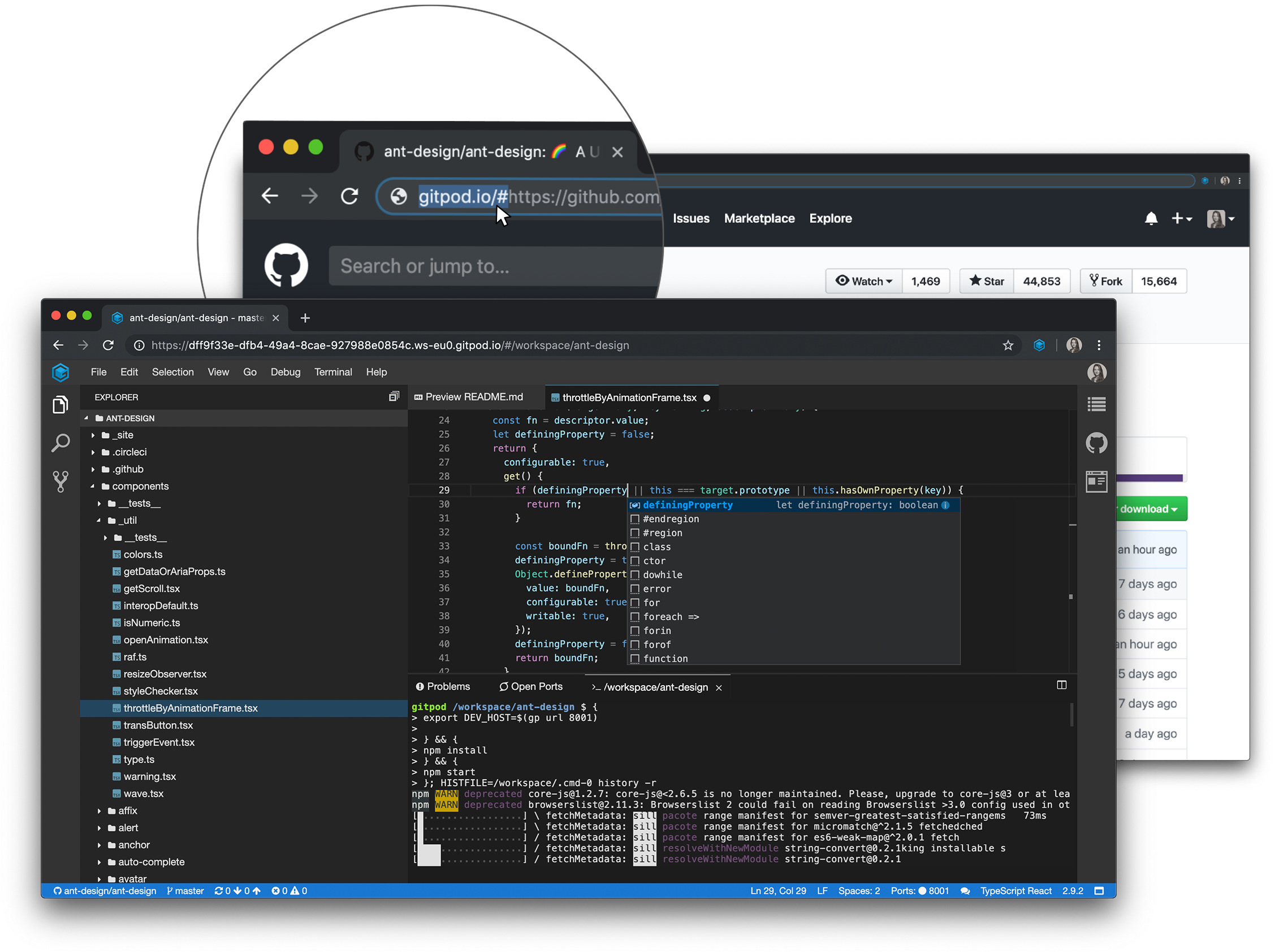Open the outline list icon in right sidebar
This screenshot has width=1288, height=952.
pyautogui.click(x=1096, y=405)
